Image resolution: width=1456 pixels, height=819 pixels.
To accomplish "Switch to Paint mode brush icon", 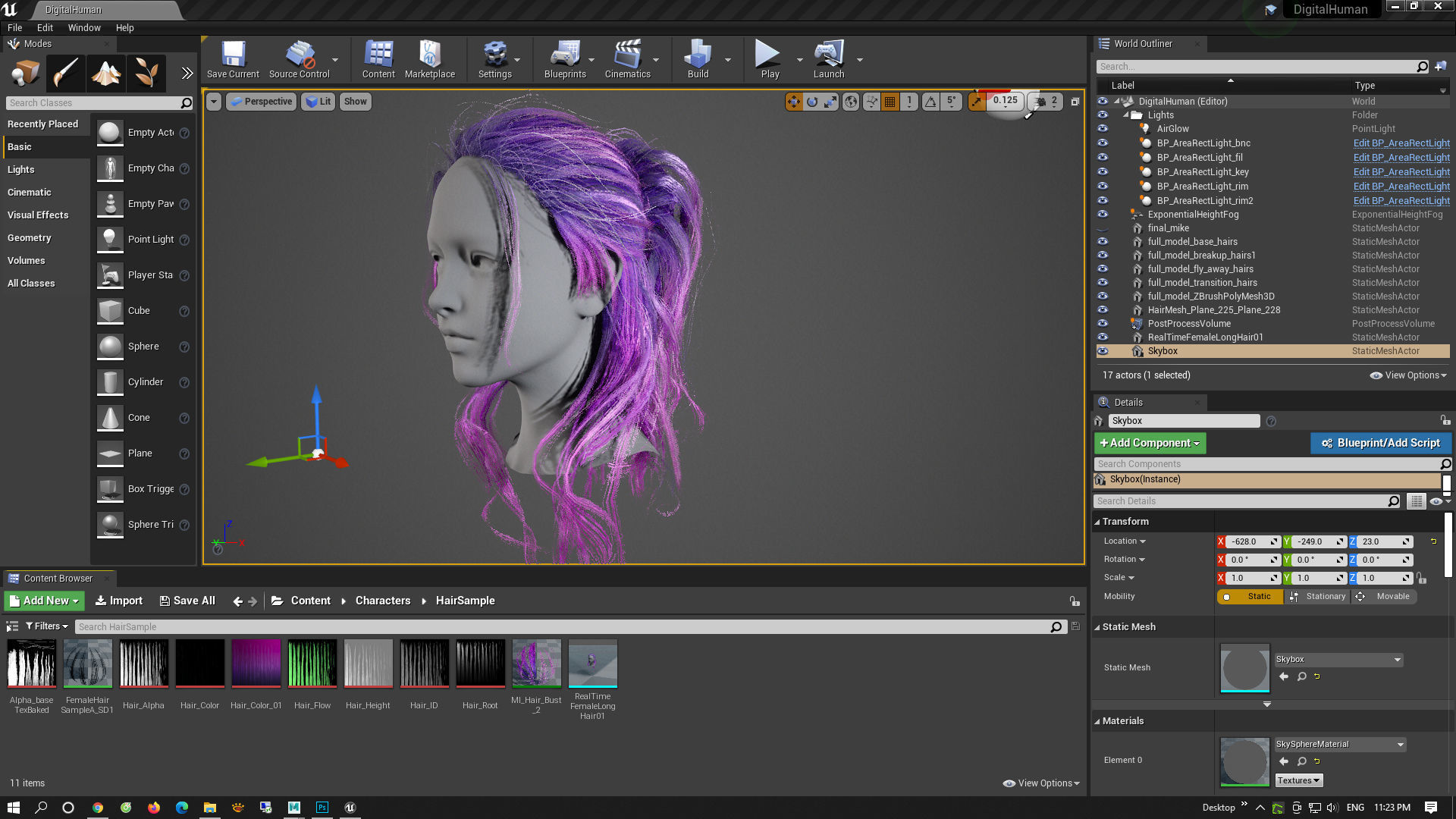I will point(65,74).
